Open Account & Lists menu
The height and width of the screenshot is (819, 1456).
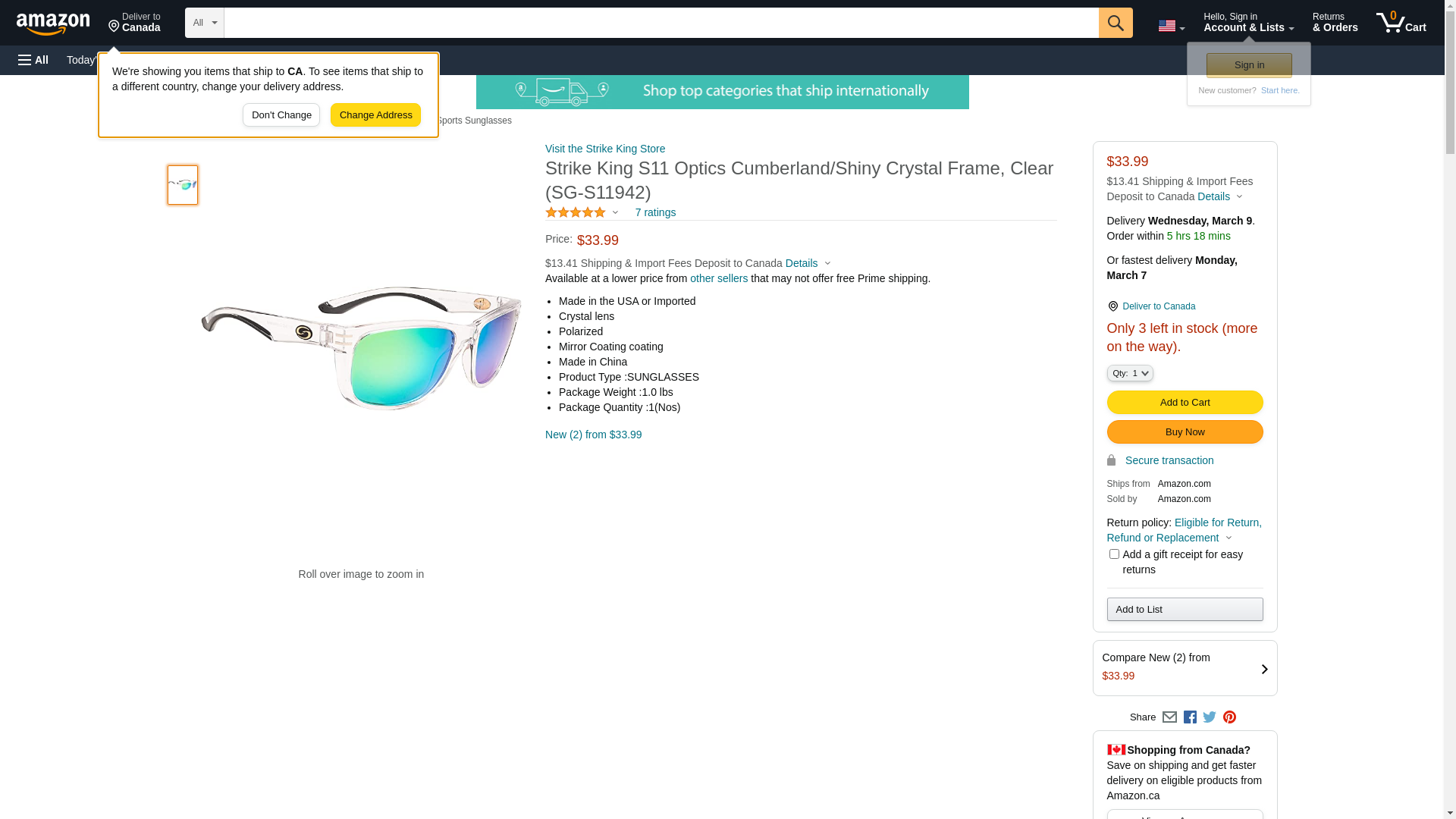tap(1248, 23)
